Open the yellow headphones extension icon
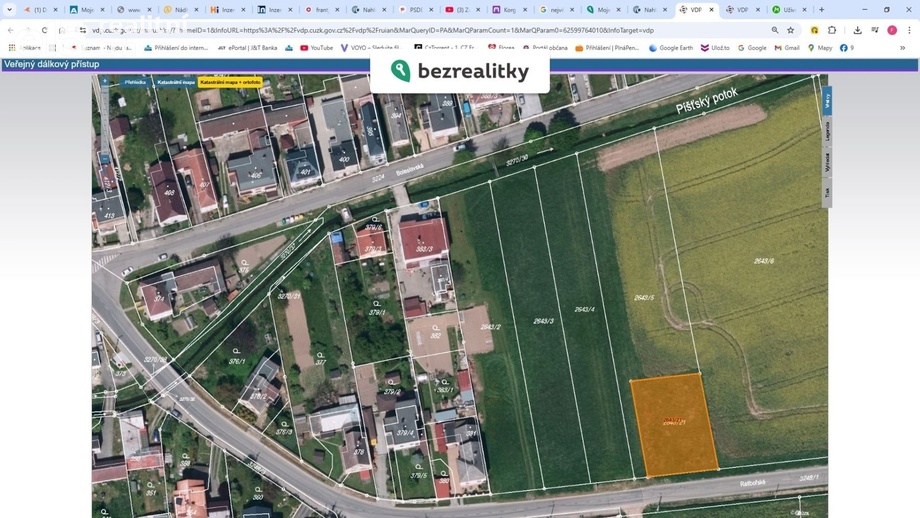Screen dimensions: 920x518 [814, 30]
